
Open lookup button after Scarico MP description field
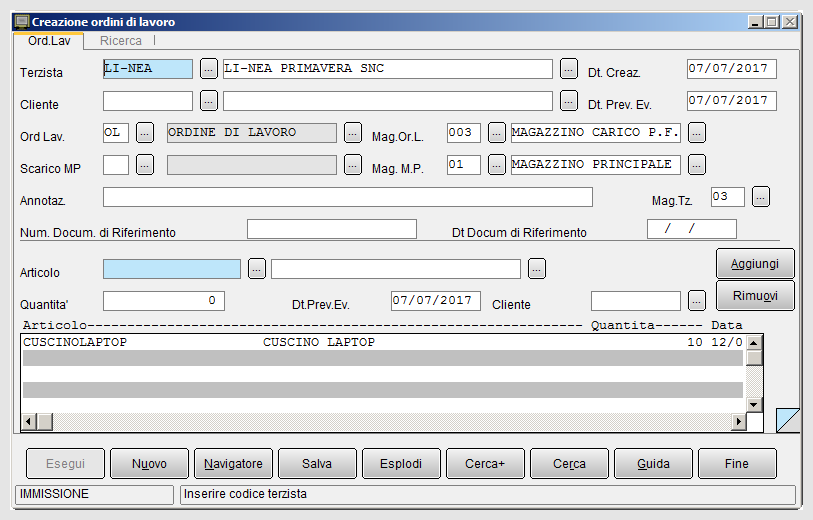tap(353, 165)
